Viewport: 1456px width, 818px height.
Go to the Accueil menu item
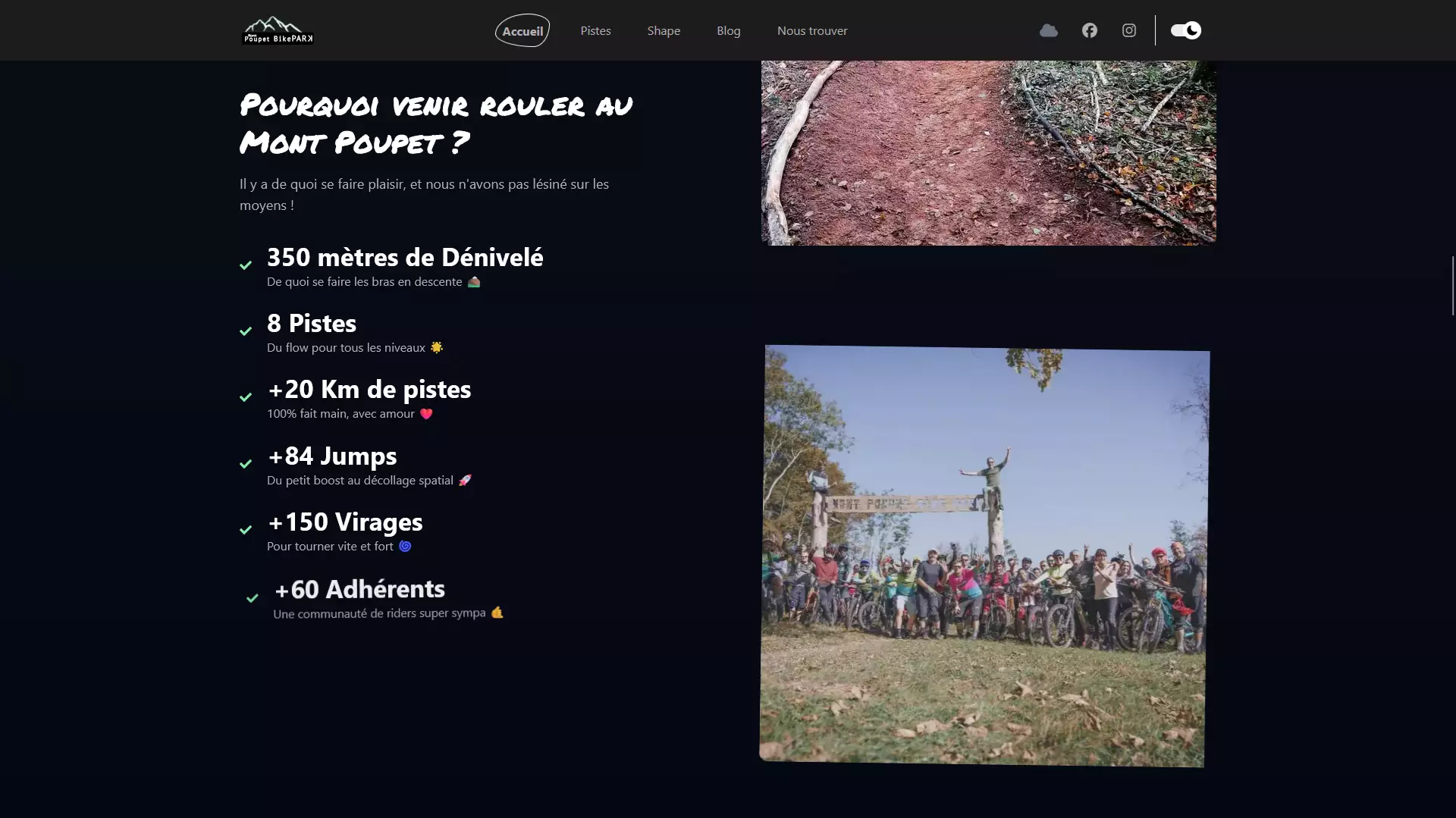tap(522, 31)
